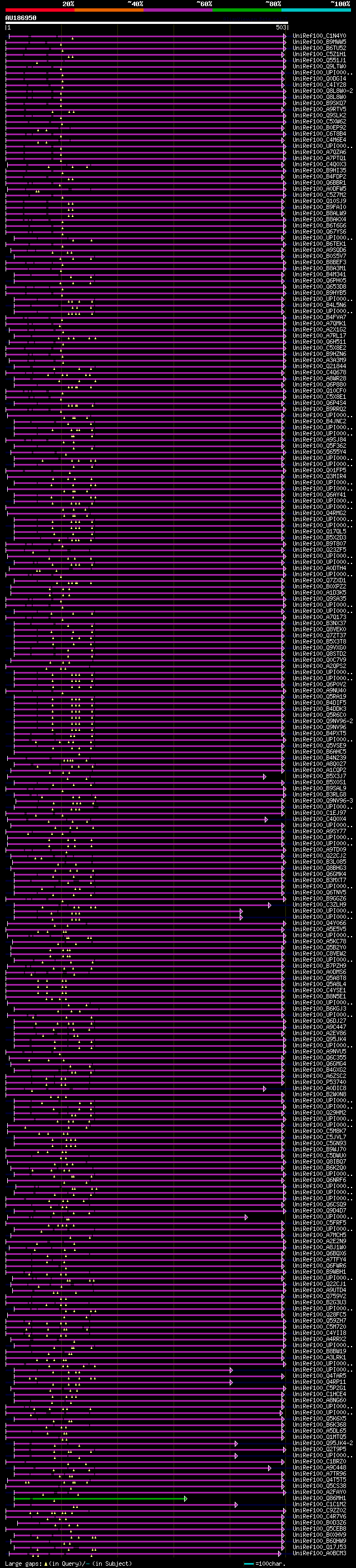The image size is (356, 1568).
Task: Click the green ~80% identity color bar
Action: [247, 10]
